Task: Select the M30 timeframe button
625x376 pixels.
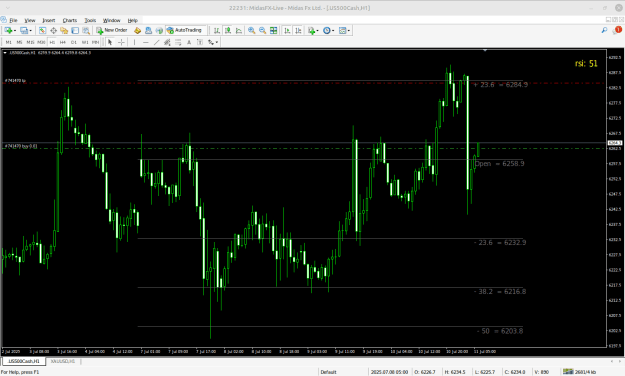Action: pyautogui.click(x=41, y=42)
